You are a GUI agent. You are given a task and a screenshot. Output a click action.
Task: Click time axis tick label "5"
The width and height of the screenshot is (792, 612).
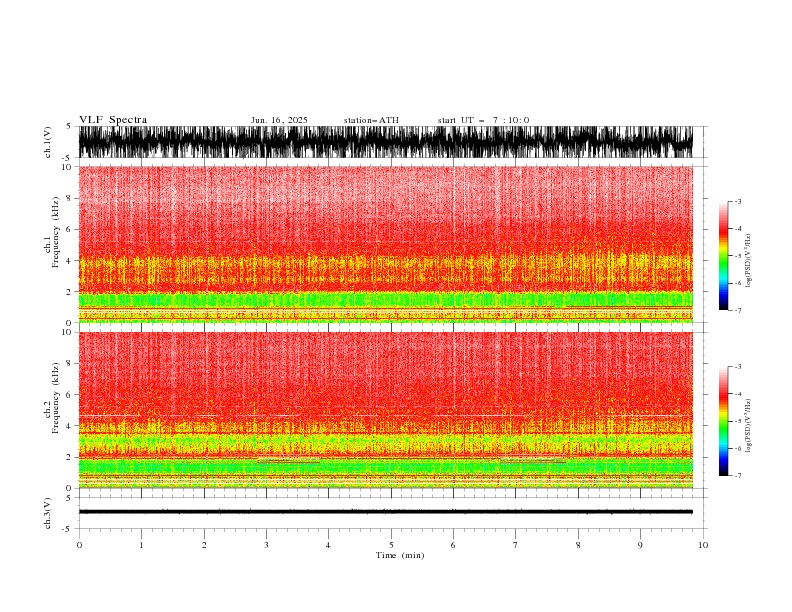point(391,545)
